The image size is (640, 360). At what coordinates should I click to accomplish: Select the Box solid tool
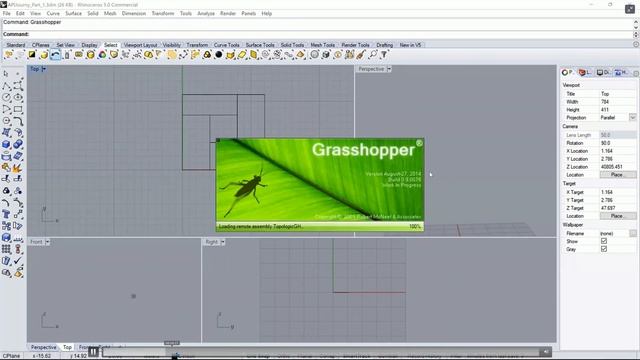point(6,144)
